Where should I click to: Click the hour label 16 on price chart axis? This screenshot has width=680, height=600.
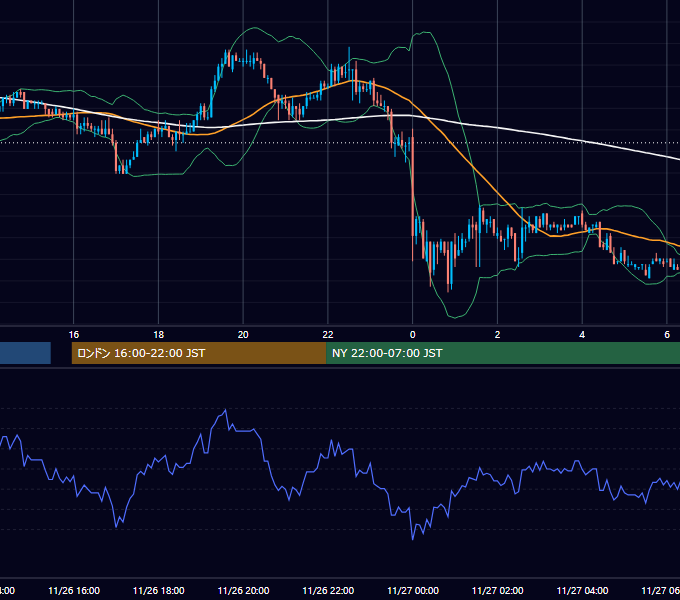click(x=74, y=335)
